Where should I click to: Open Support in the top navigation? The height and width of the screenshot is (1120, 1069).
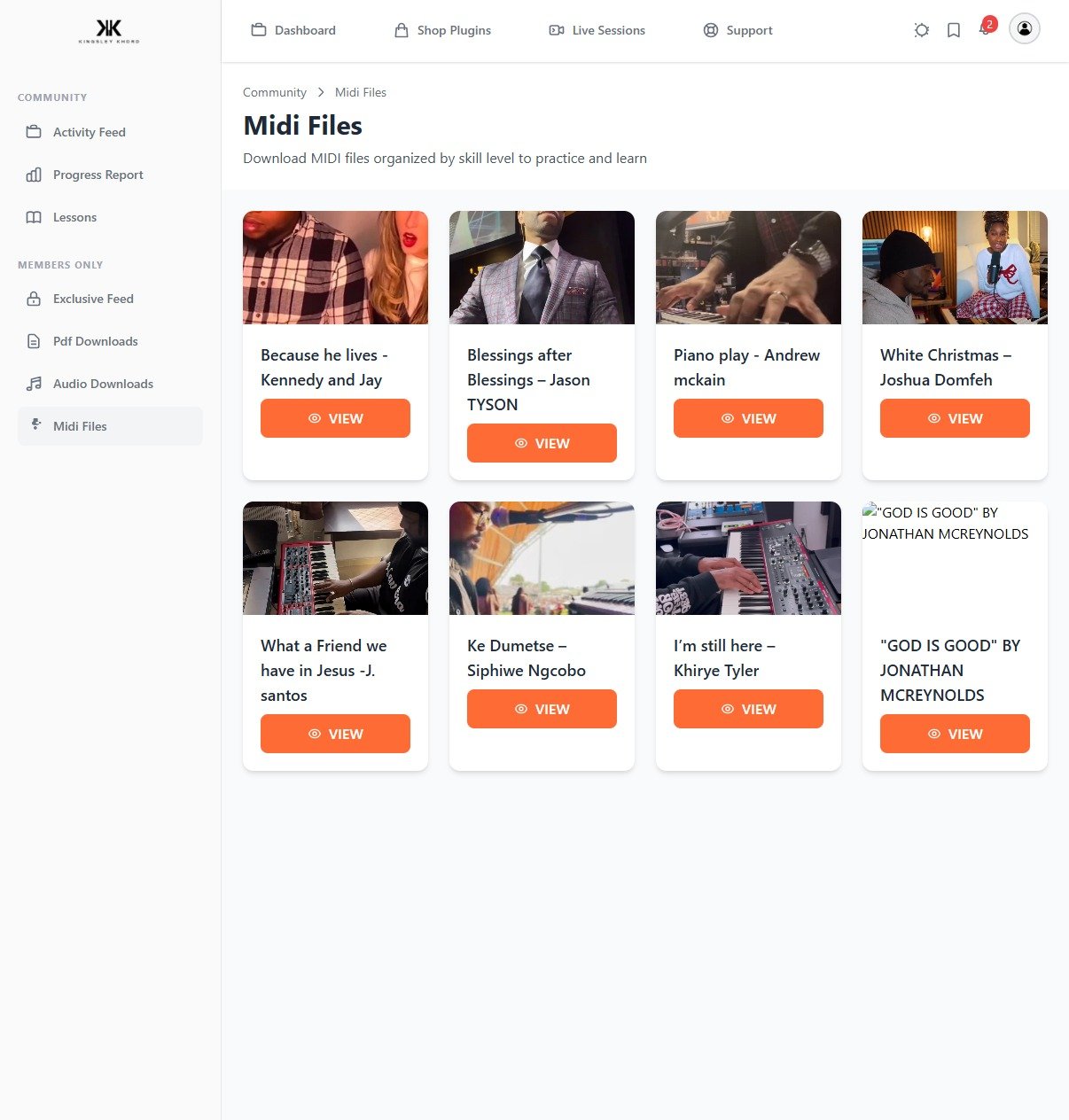pos(738,30)
